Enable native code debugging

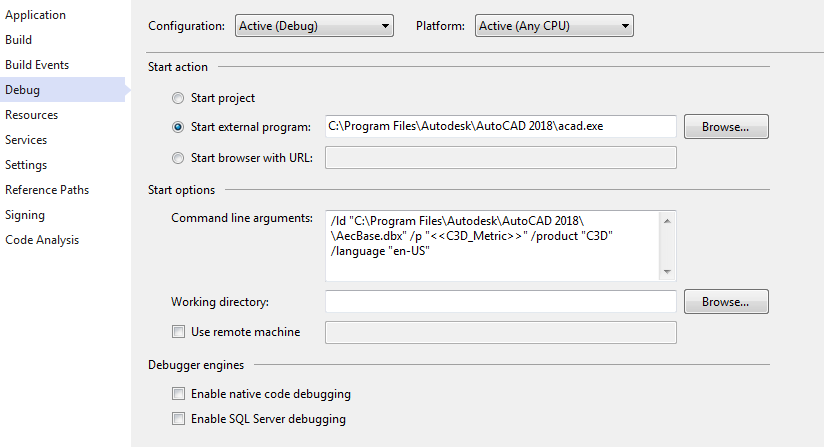pyautogui.click(x=178, y=394)
